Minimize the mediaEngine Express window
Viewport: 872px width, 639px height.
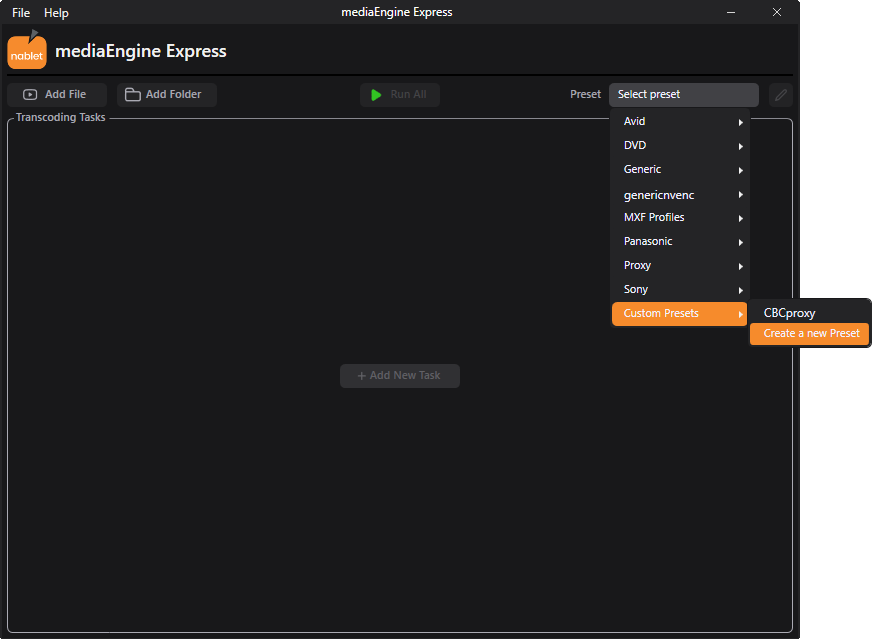[731, 12]
